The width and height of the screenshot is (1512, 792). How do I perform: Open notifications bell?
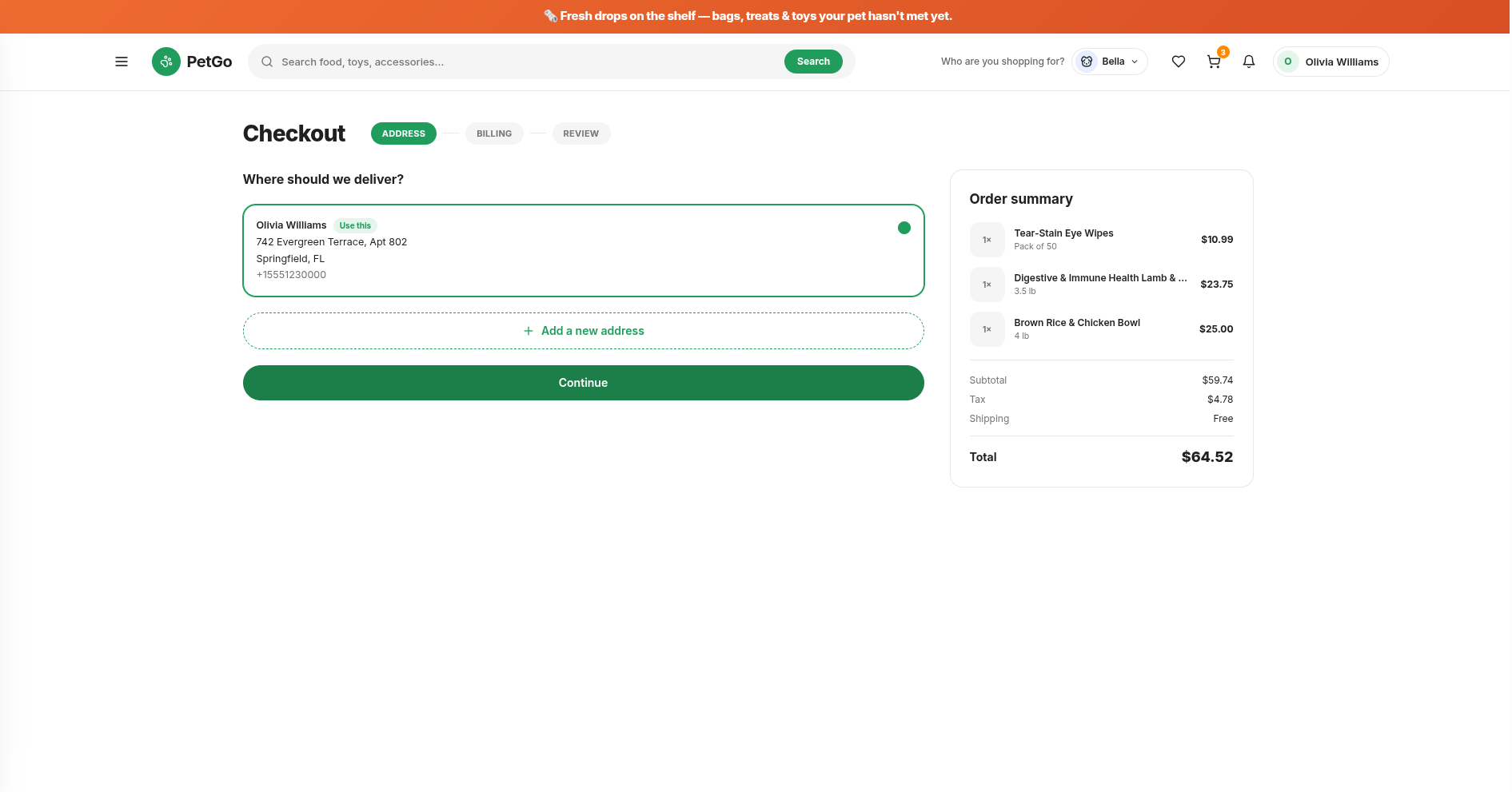click(x=1249, y=62)
